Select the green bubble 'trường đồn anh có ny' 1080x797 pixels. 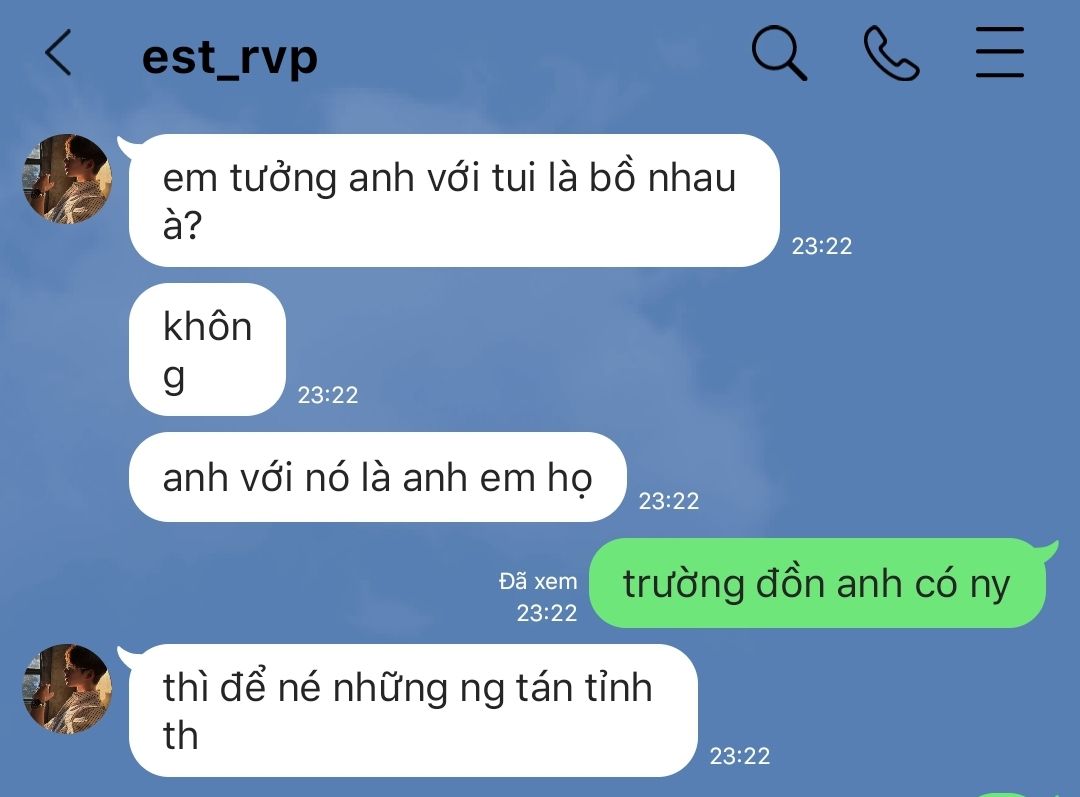[x=818, y=583]
